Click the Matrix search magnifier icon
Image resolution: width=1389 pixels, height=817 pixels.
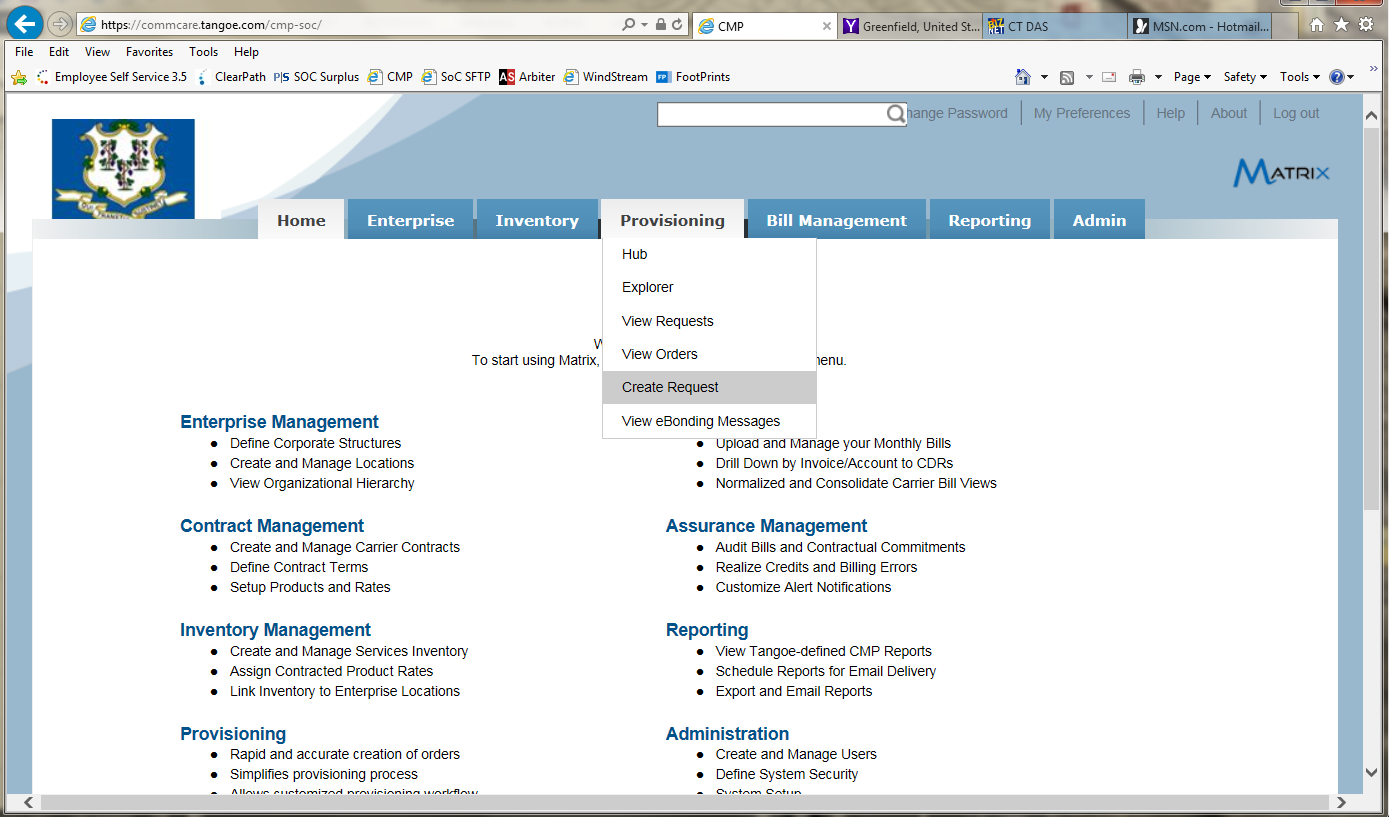pyautogui.click(x=896, y=114)
